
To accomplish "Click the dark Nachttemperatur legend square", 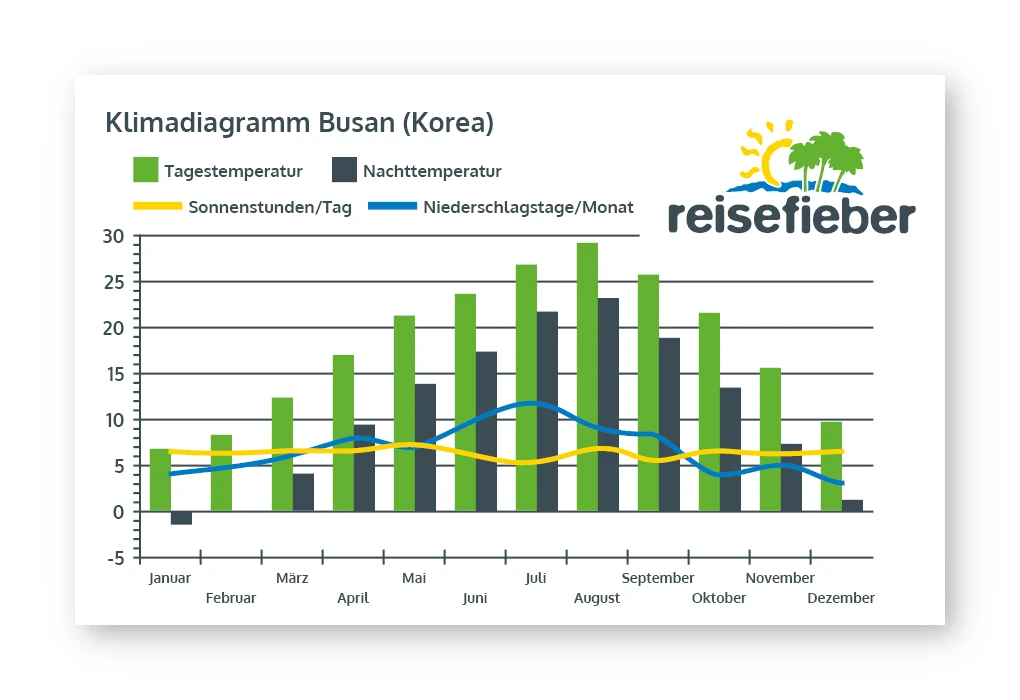I will 344,170.
